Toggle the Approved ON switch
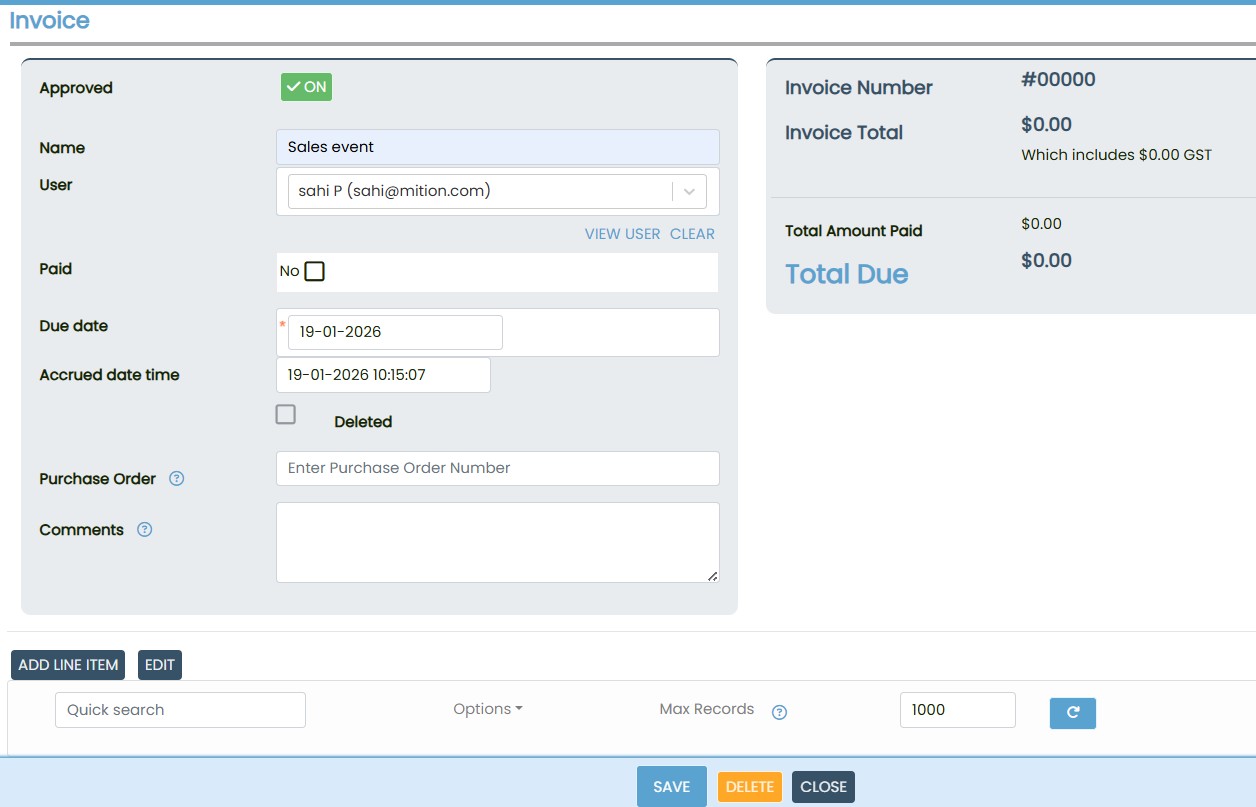Screen dimensions: 1256x807 tap(306, 88)
